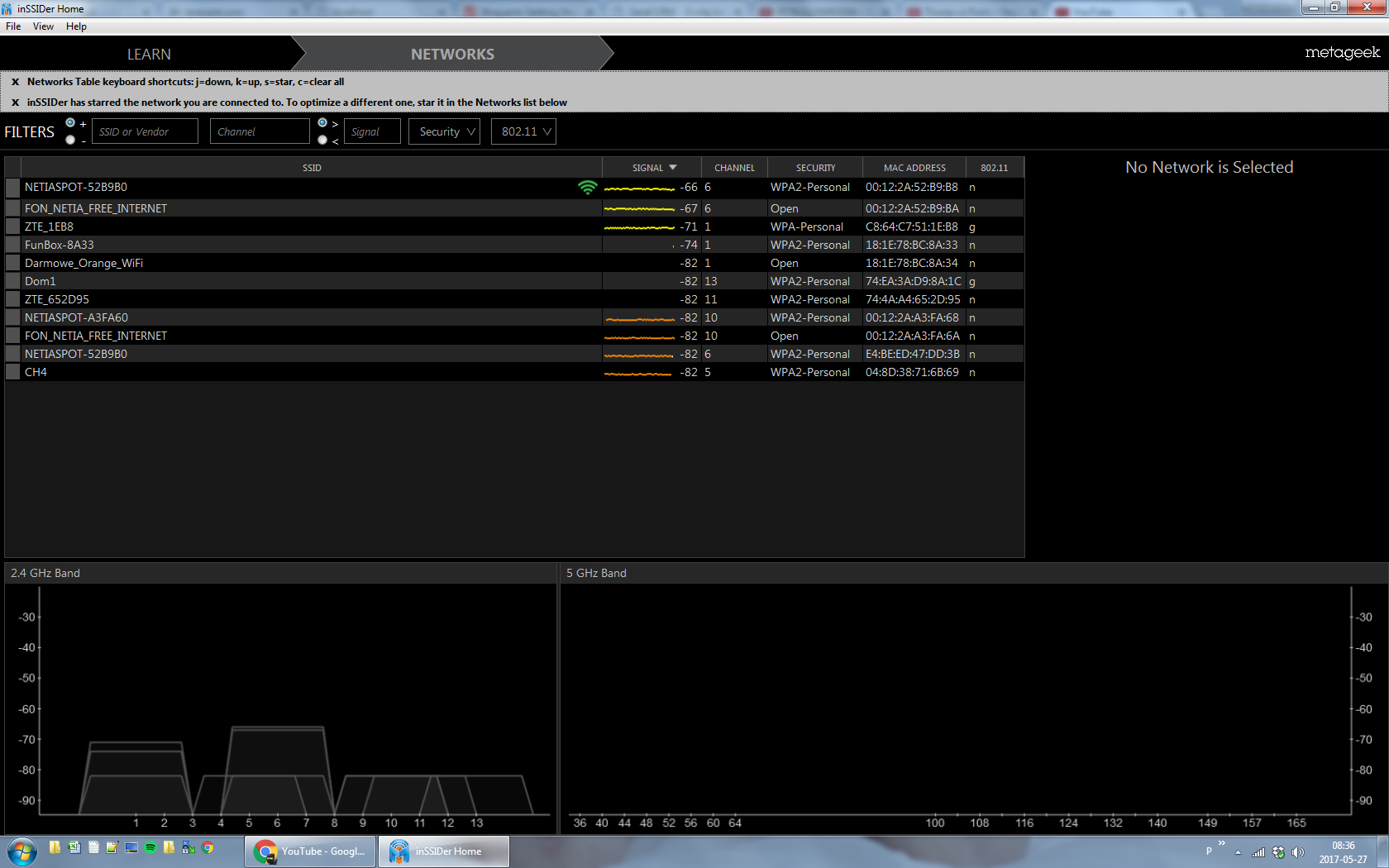Click the desktop monitor icon in quick launch
This screenshot has width=1389, height=868.
(131, 847)
